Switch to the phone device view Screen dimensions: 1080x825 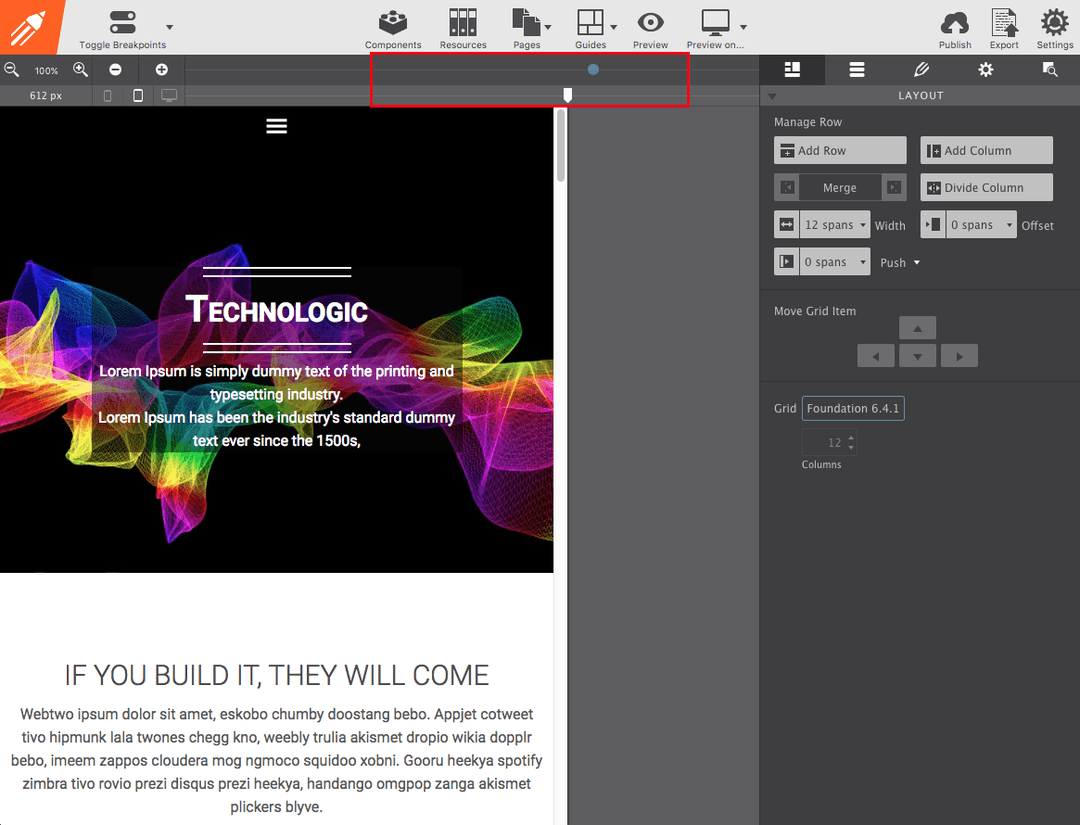click(108, 96)
